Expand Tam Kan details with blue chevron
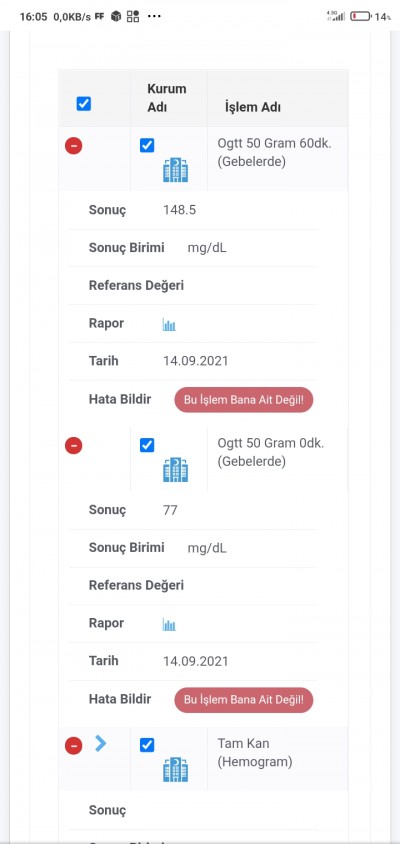 [x=101, y=743]
